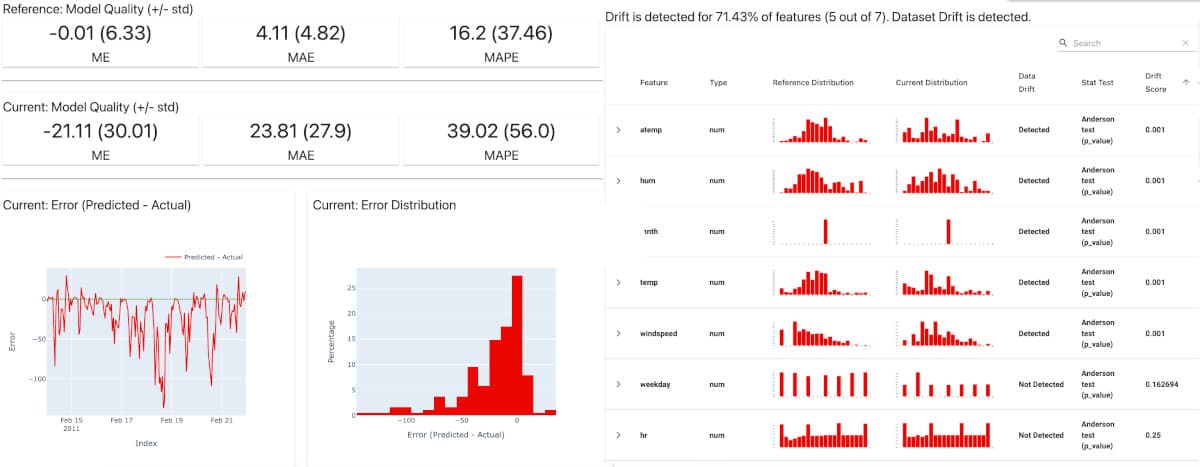This screenshot has height=467, width=1200.
Task: Click reference MAPE value 16.2 (37.46)
Action: point(501,33)
